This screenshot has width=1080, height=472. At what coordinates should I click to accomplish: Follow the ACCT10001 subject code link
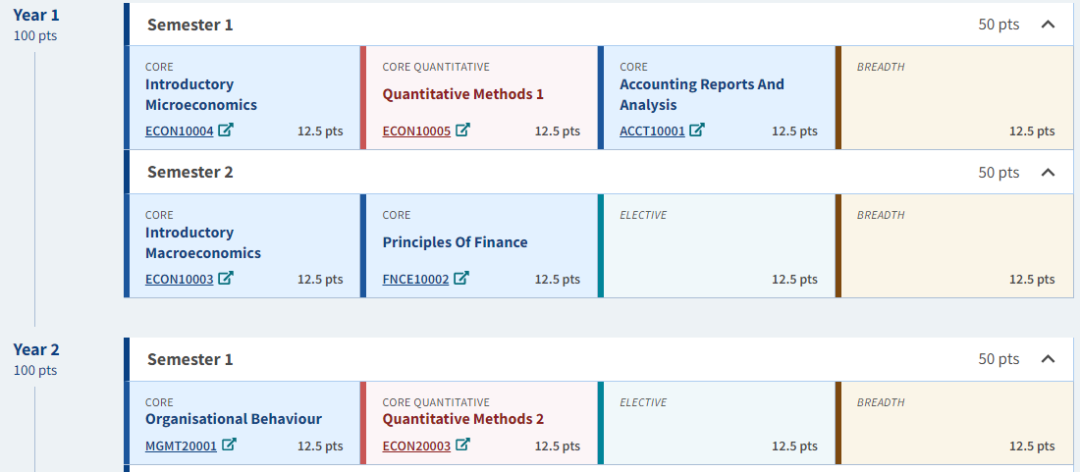click(x=652, y=131)
